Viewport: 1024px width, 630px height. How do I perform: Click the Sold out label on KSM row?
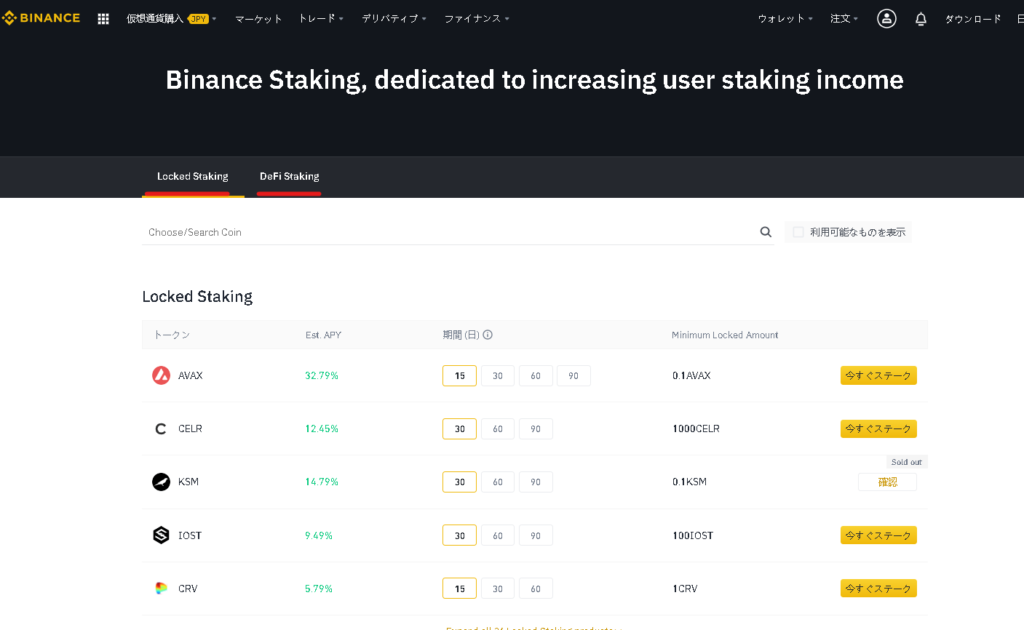point(906,462)
